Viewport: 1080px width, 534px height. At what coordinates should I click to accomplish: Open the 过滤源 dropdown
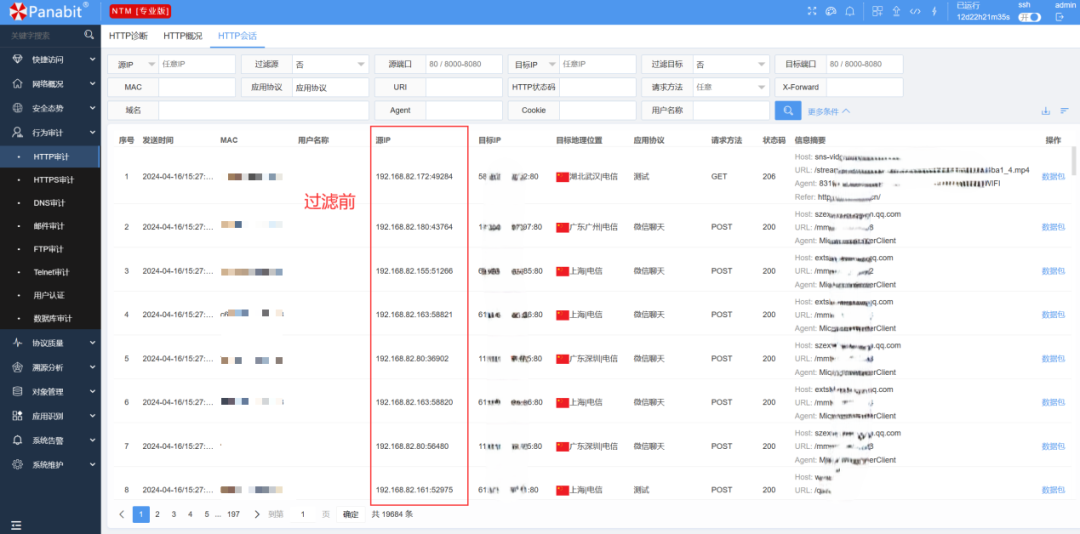[x=331, y=64]
